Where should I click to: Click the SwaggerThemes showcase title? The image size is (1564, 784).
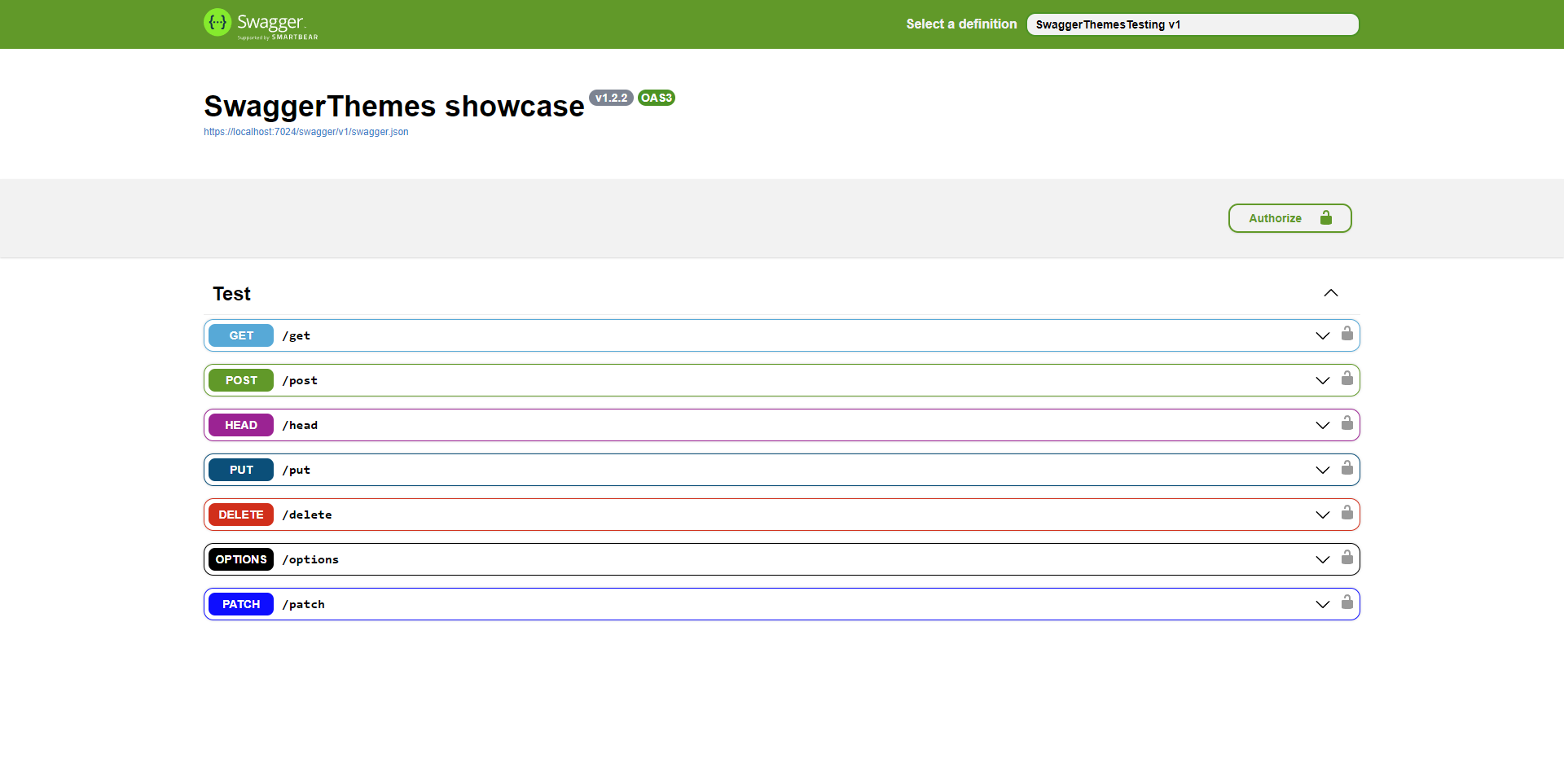[394, 107]
